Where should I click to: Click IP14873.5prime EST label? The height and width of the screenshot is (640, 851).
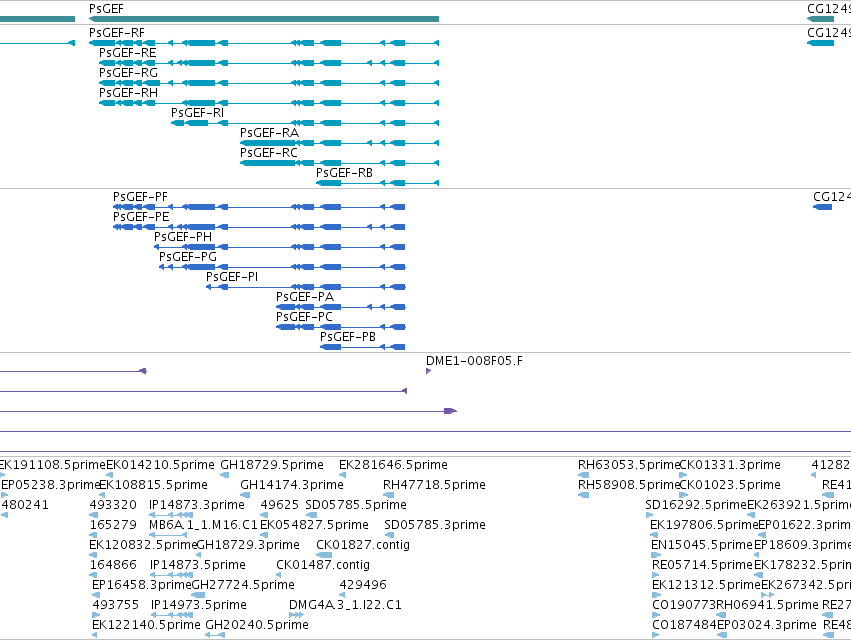click(198, 566)
